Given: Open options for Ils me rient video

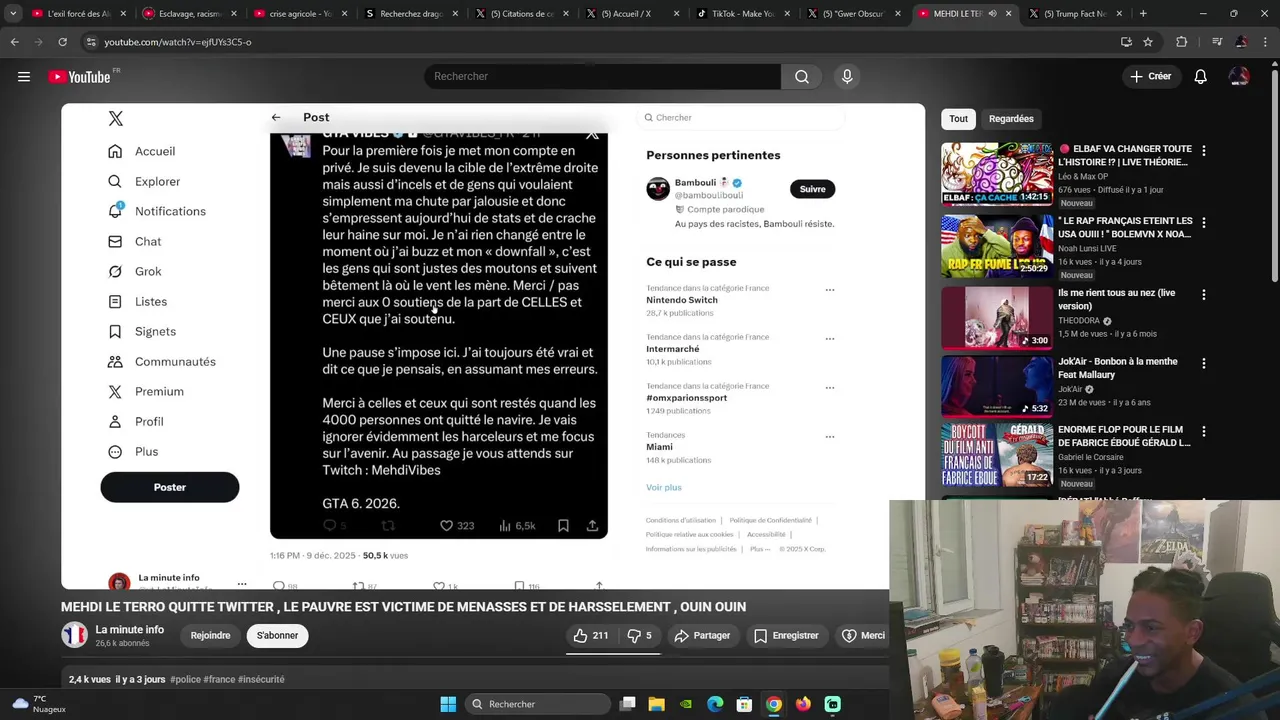Looking at the screenshot, I should coord(1203,294).
